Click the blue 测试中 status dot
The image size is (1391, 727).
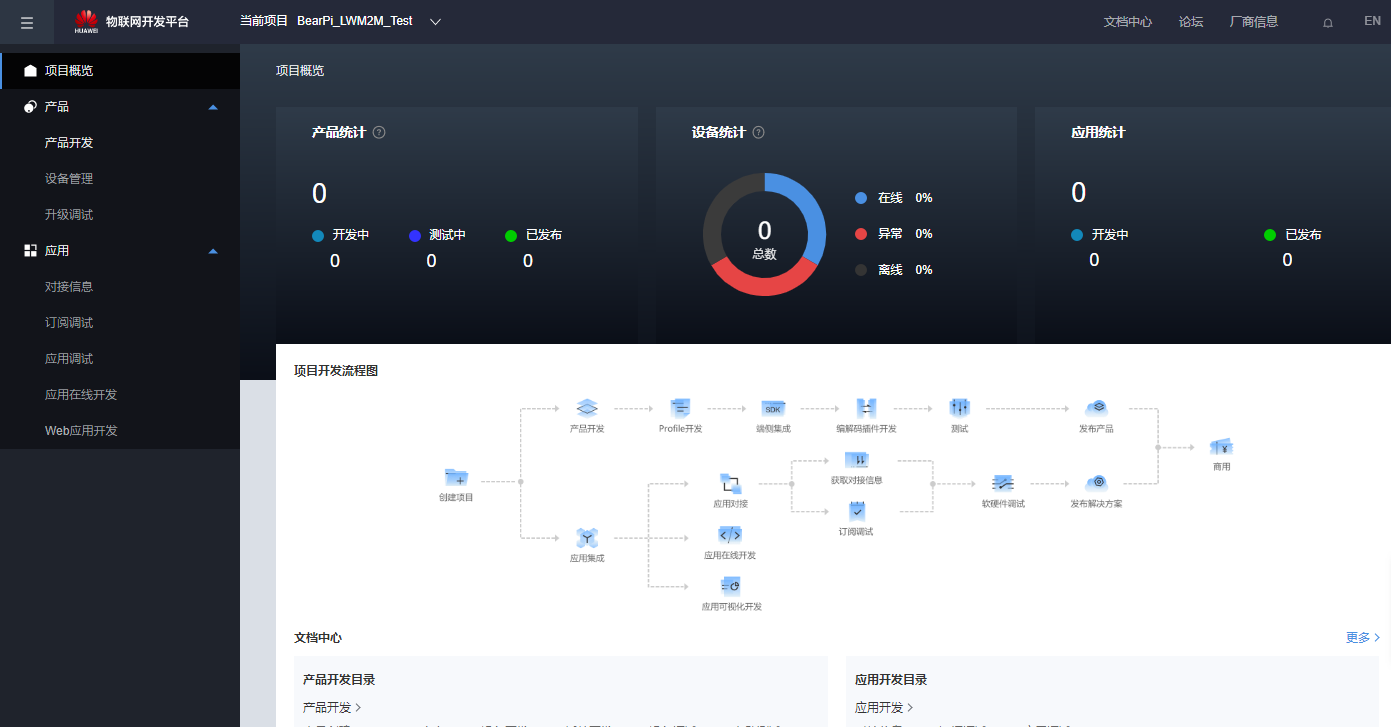pyautogui.click(x=415, y=236)
